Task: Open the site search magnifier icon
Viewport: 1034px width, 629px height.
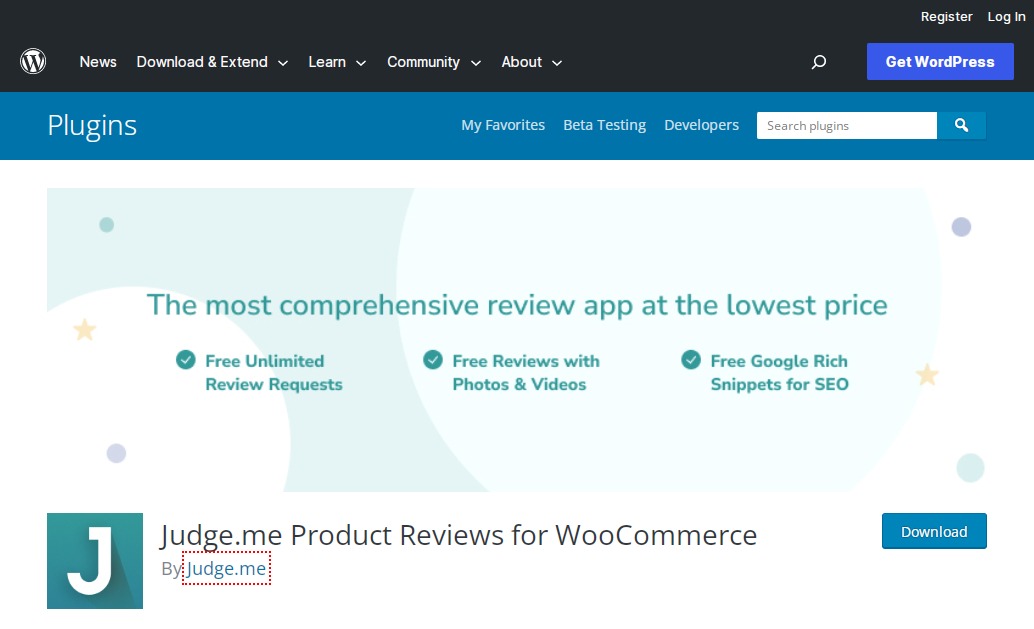Action: pos(818,62)
